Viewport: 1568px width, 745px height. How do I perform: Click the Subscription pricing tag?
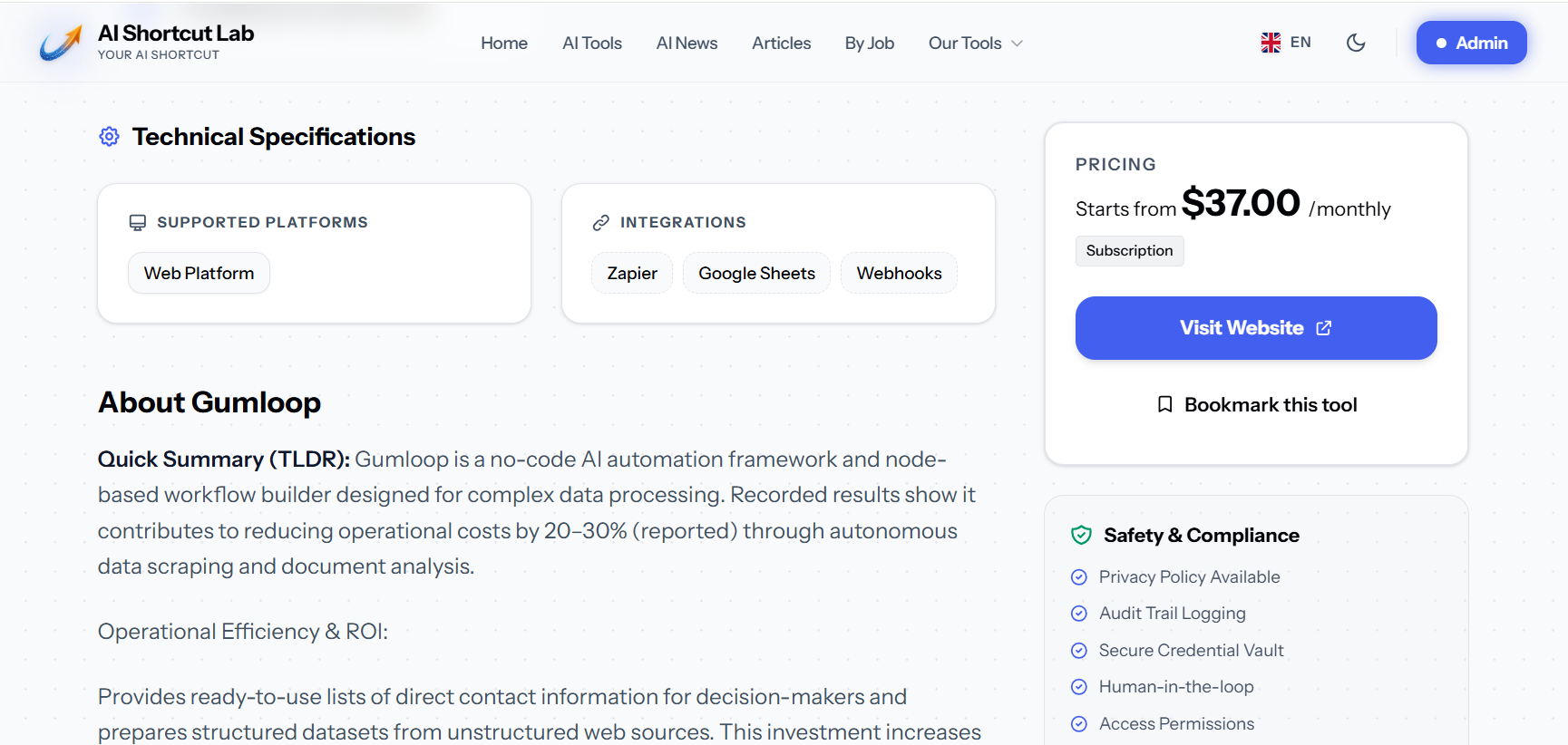coord(1129,251)
